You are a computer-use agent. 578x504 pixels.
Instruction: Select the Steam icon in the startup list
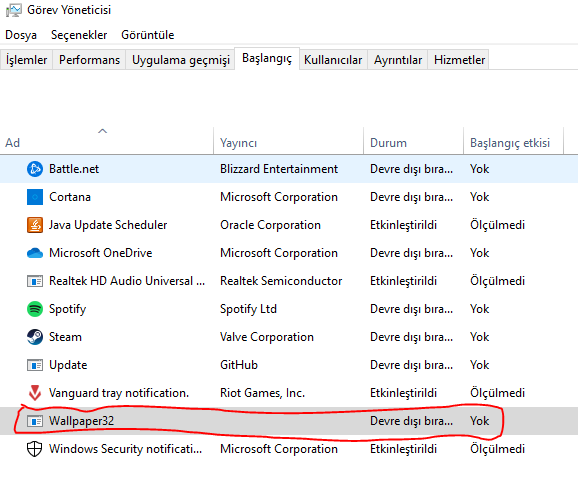35,337
